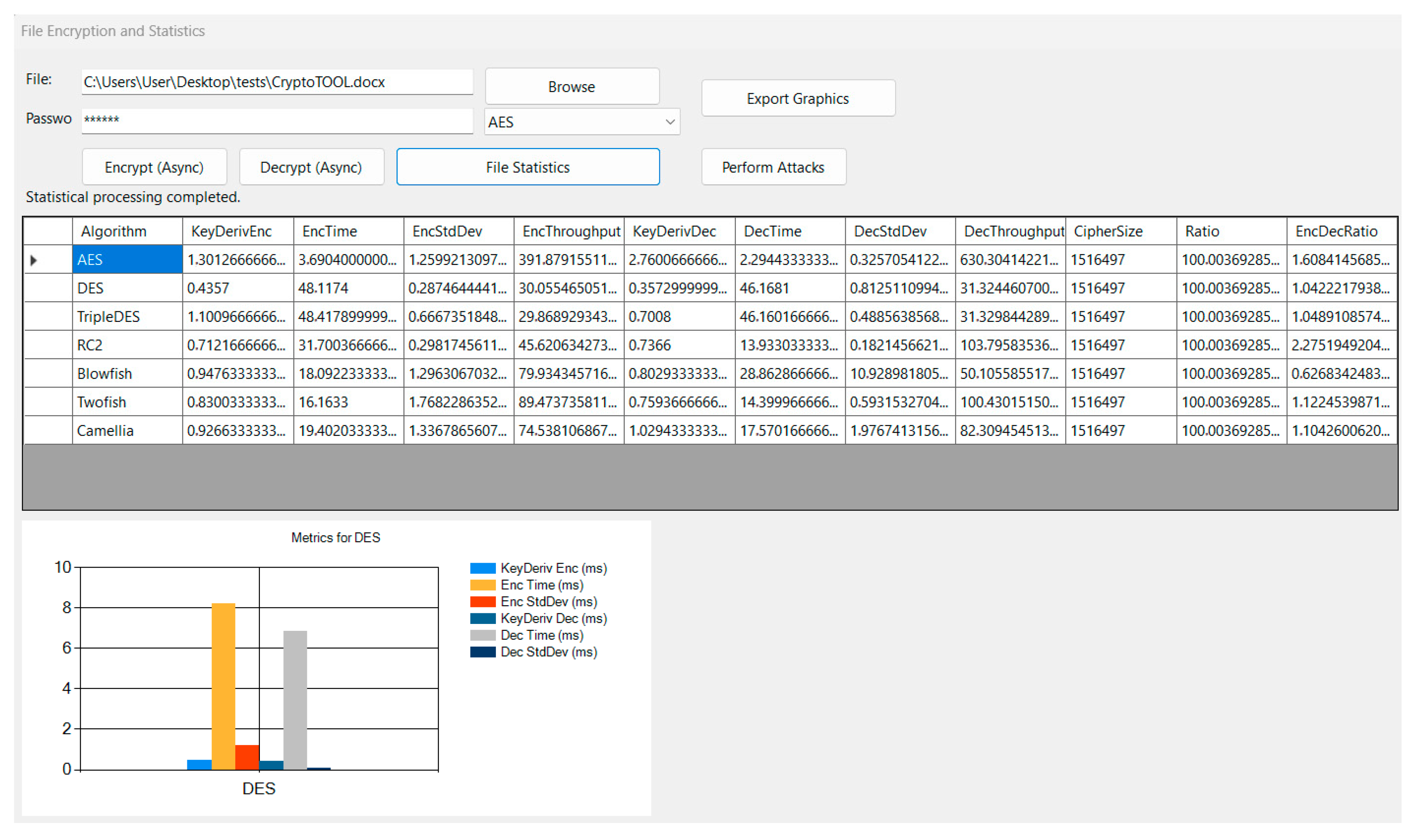The image size is (1417, 840).
Task: Click the AES row selector arrow
Action: pyautogui.click(x=34, y=260)
